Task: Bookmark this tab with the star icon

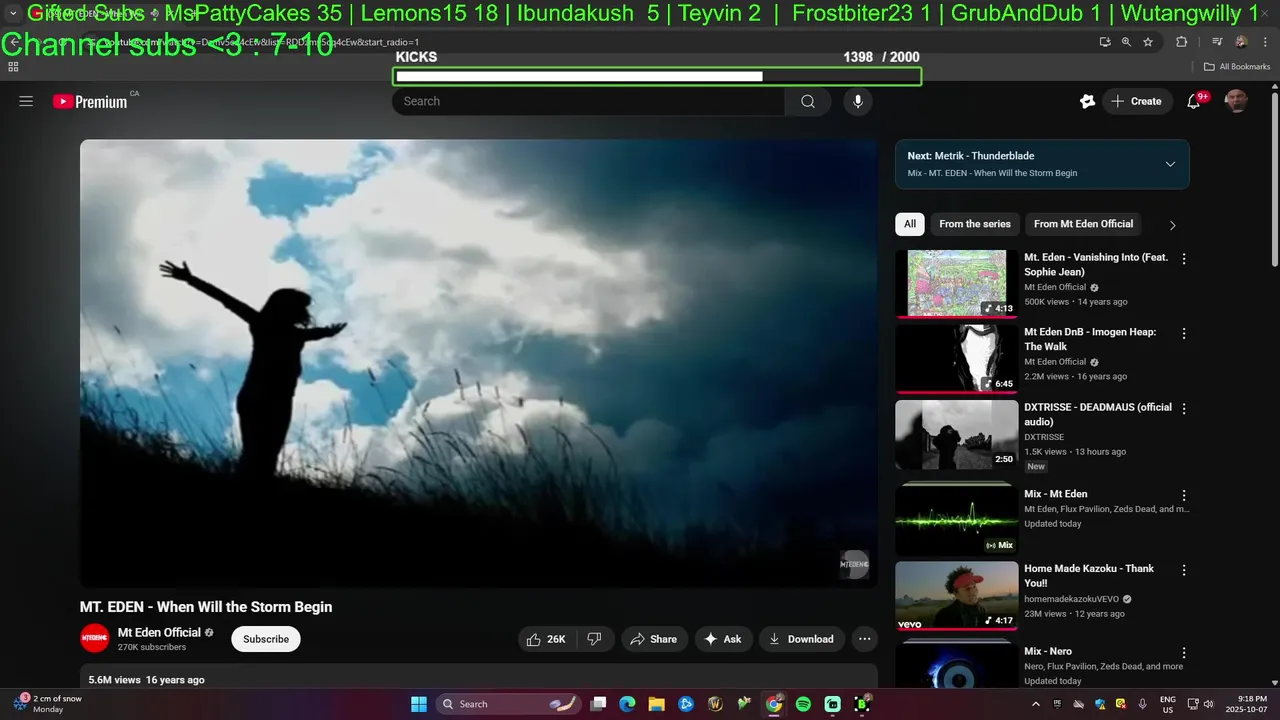Action: click(x=1148, y=42)
